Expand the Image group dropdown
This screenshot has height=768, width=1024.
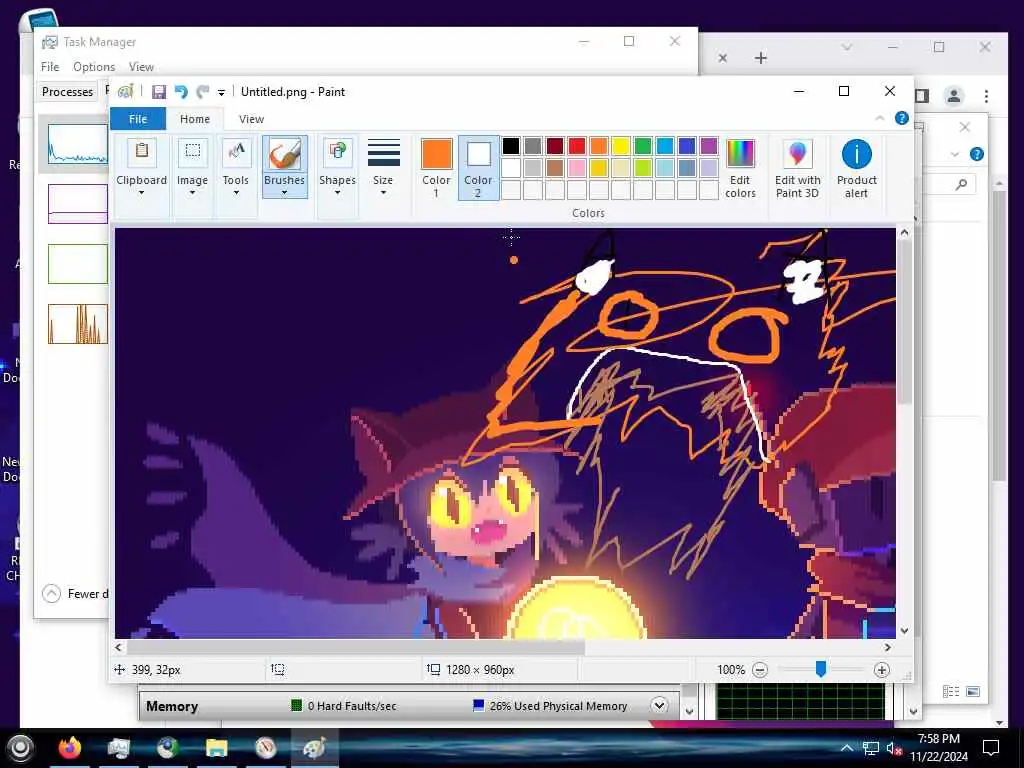tap(192, 193)
